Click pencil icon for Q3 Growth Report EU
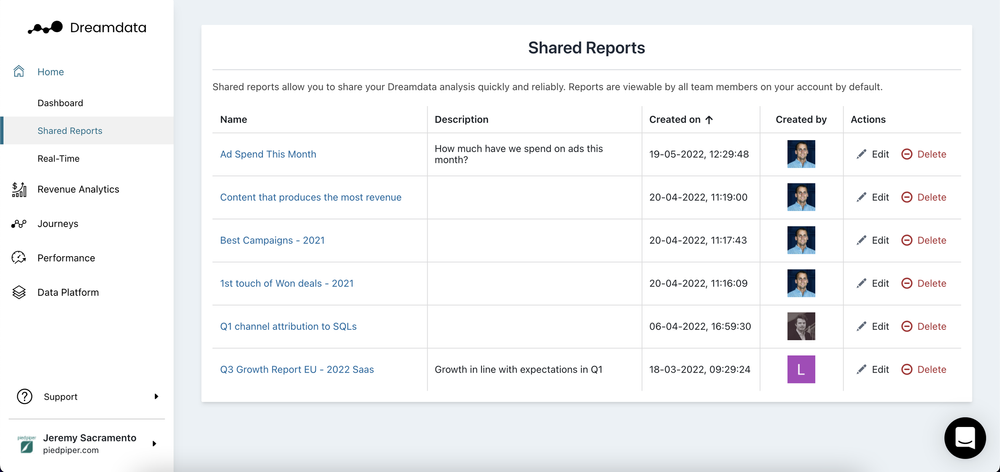 click(862, 369)
